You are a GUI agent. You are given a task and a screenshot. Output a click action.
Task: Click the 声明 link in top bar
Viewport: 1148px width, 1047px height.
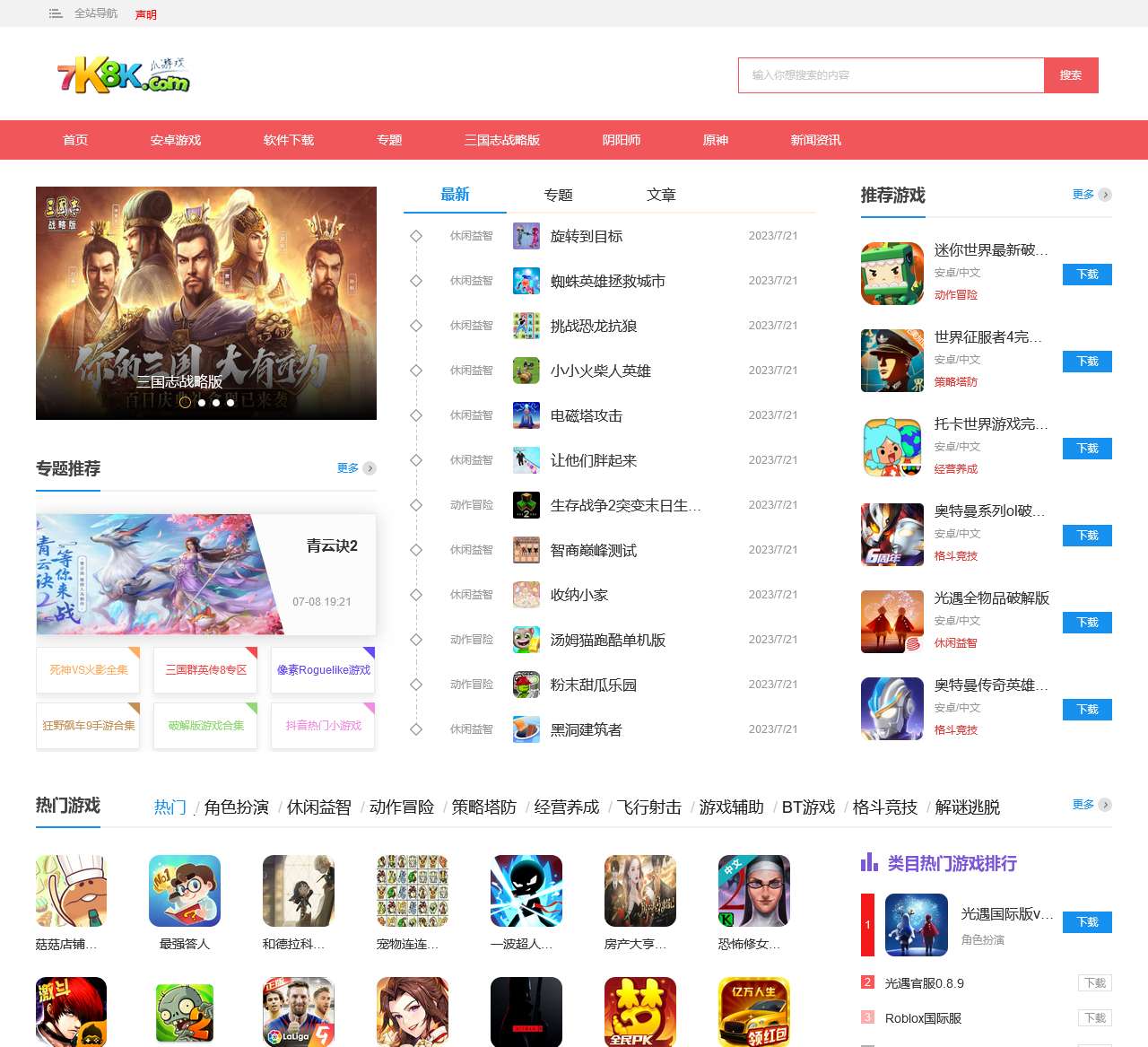[146, 14]
